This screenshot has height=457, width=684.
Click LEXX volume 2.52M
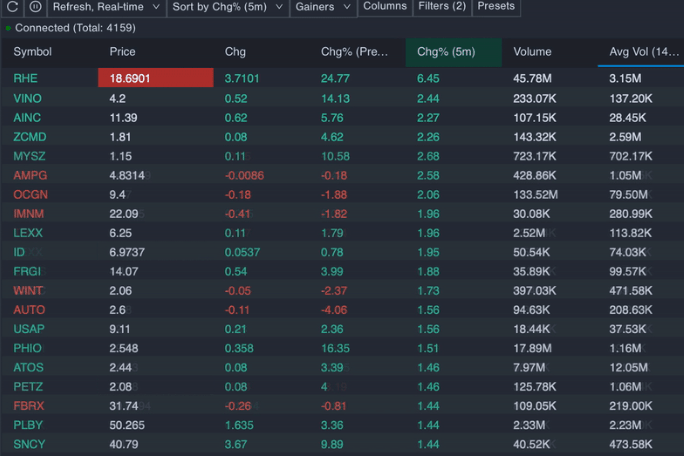tap(529, 233)
